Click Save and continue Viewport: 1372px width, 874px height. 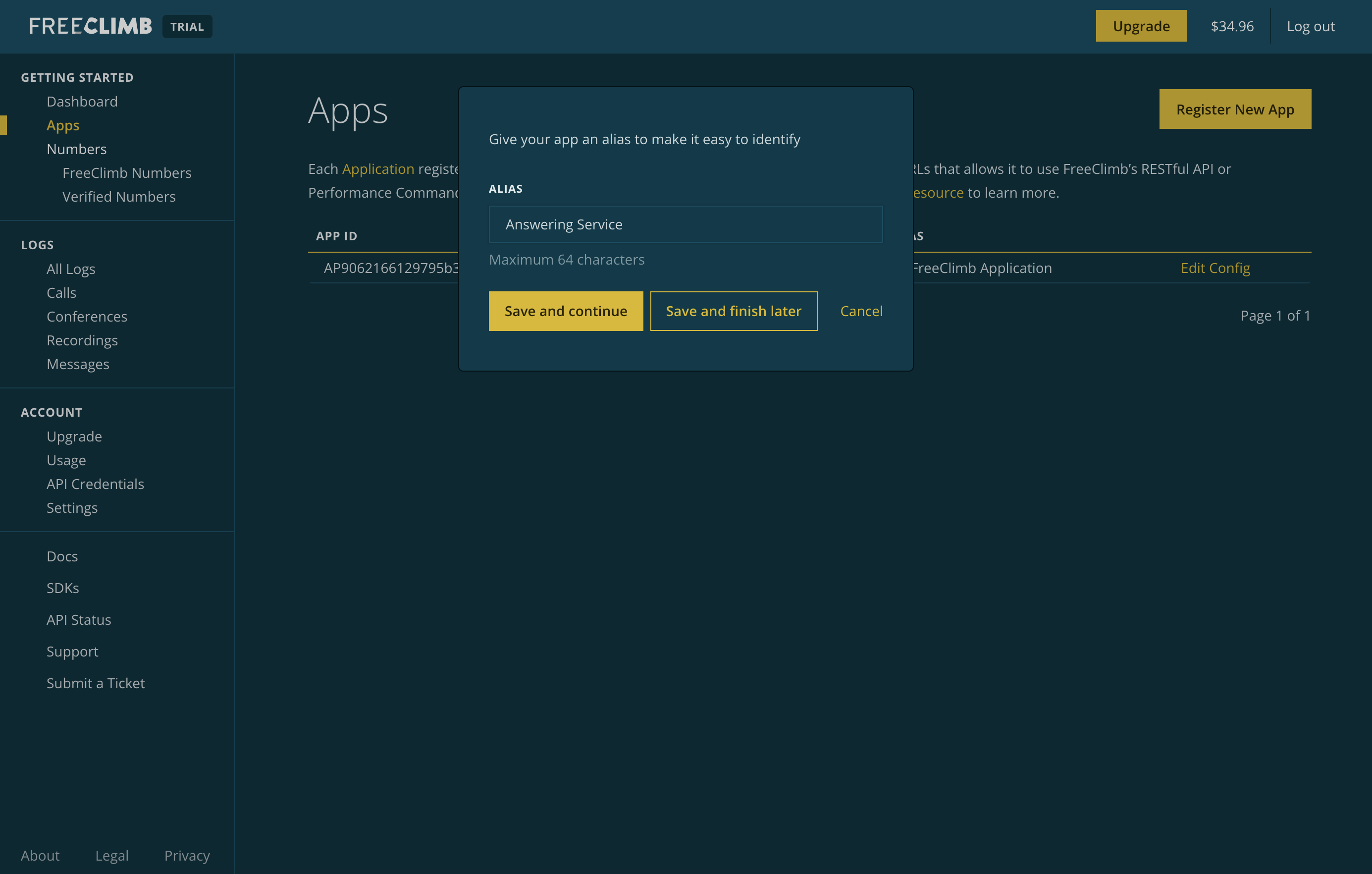pyautogui.click(x=565, y=311)
